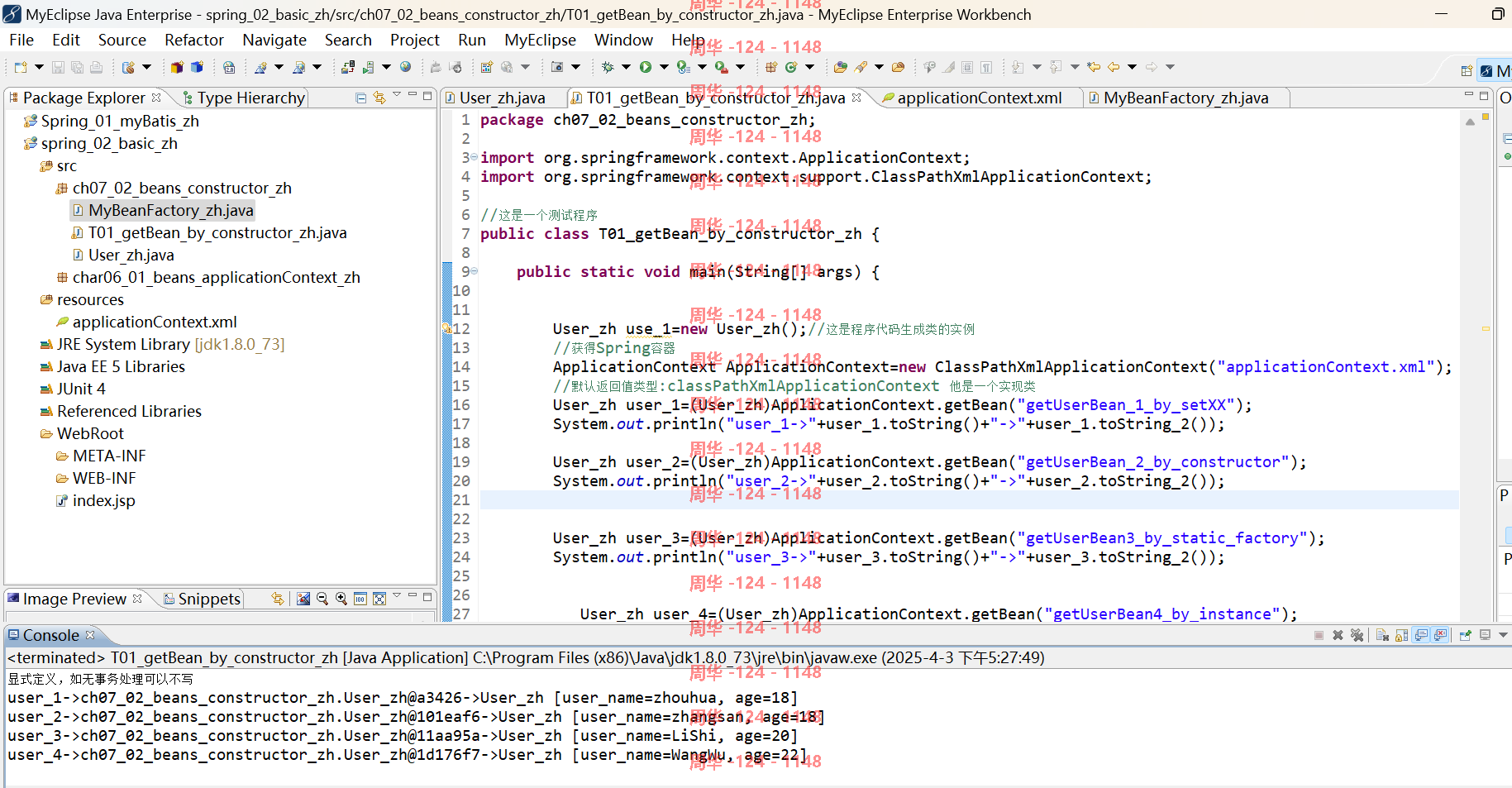Click the Open Type folder icon
1512x788 pixels.
(841, 67)
